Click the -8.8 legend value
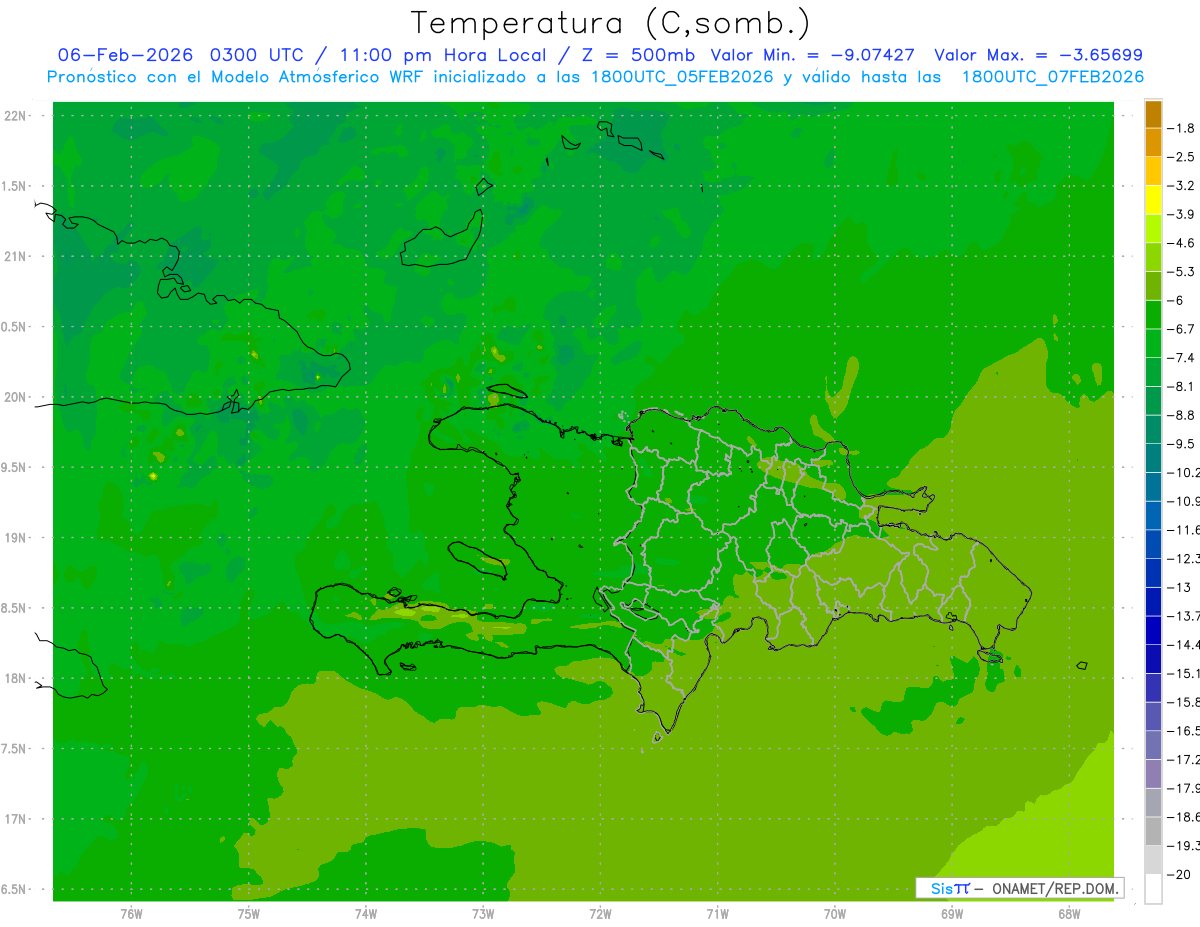The image size is (1200, 927). coord(1182,415)
